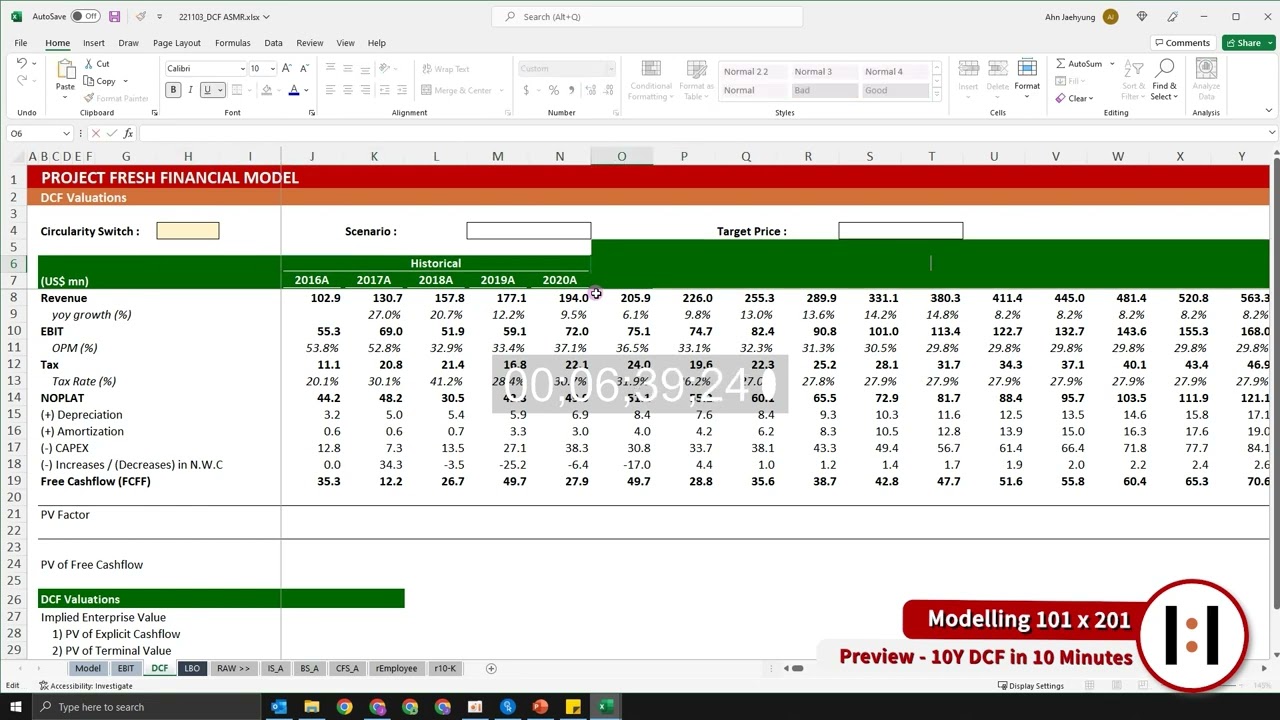The width and height of the screenshot is (1280, 720).
Task: Open the Clear eraser menu
Action: [x=1075, y=98]
